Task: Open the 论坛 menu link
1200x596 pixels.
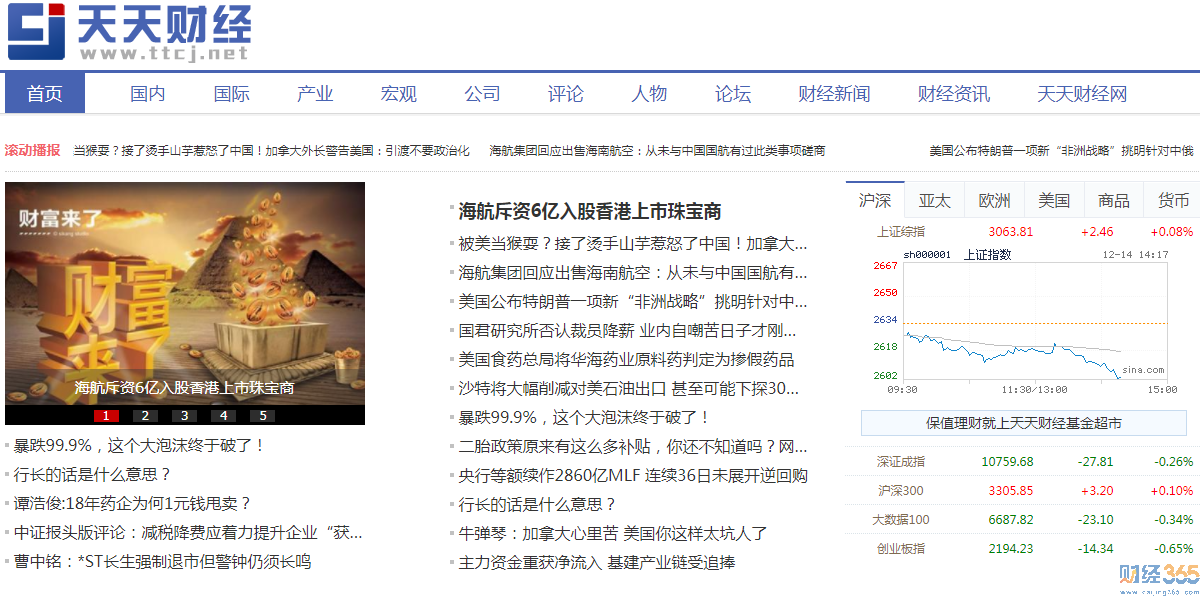Action: (x=733, y=94)
